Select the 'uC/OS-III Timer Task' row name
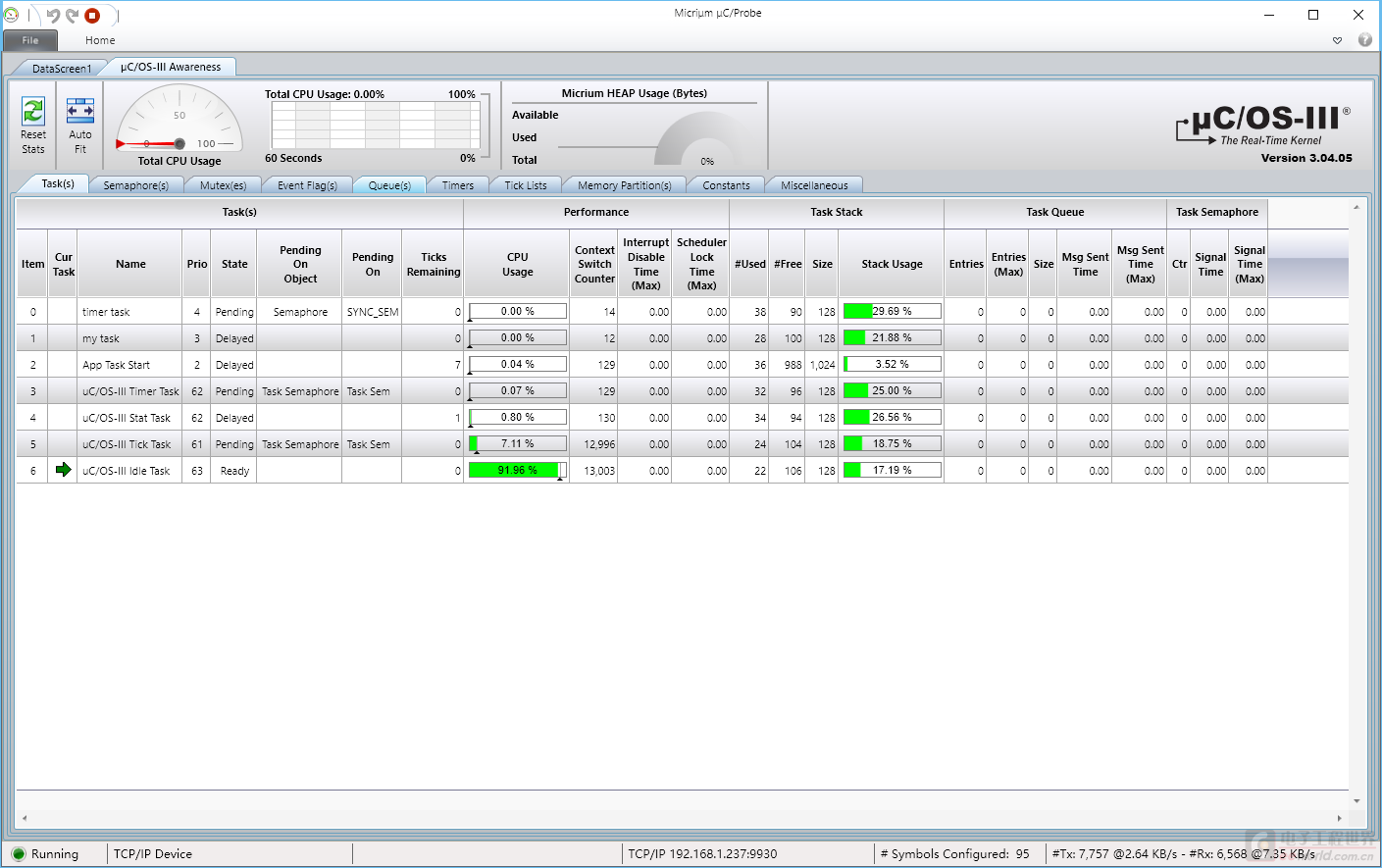The height and width of the screenshot is (868, 1382). [x=130, y=391]
